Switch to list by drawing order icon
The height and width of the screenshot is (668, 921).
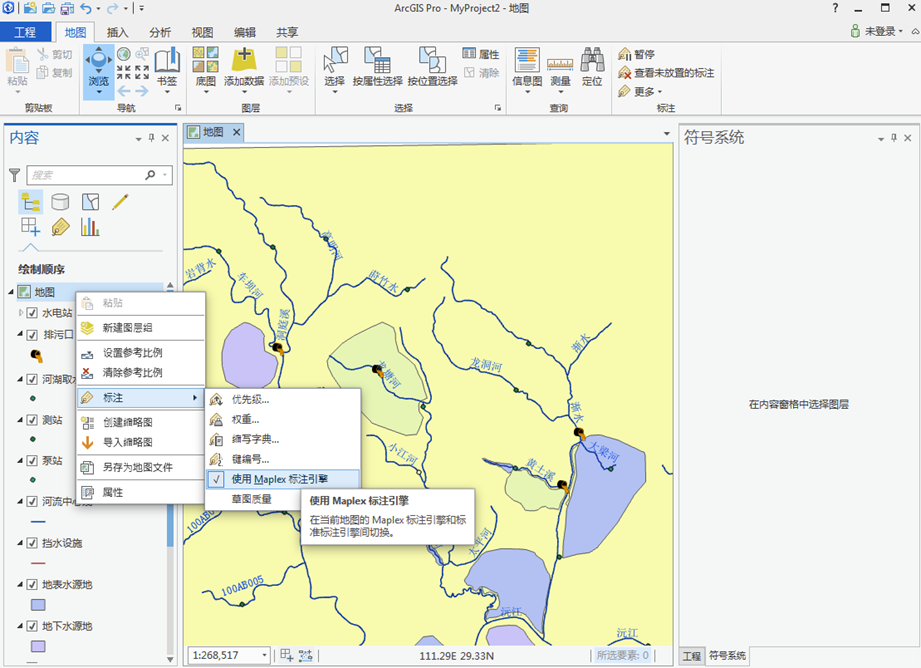(x=30, y=202)
